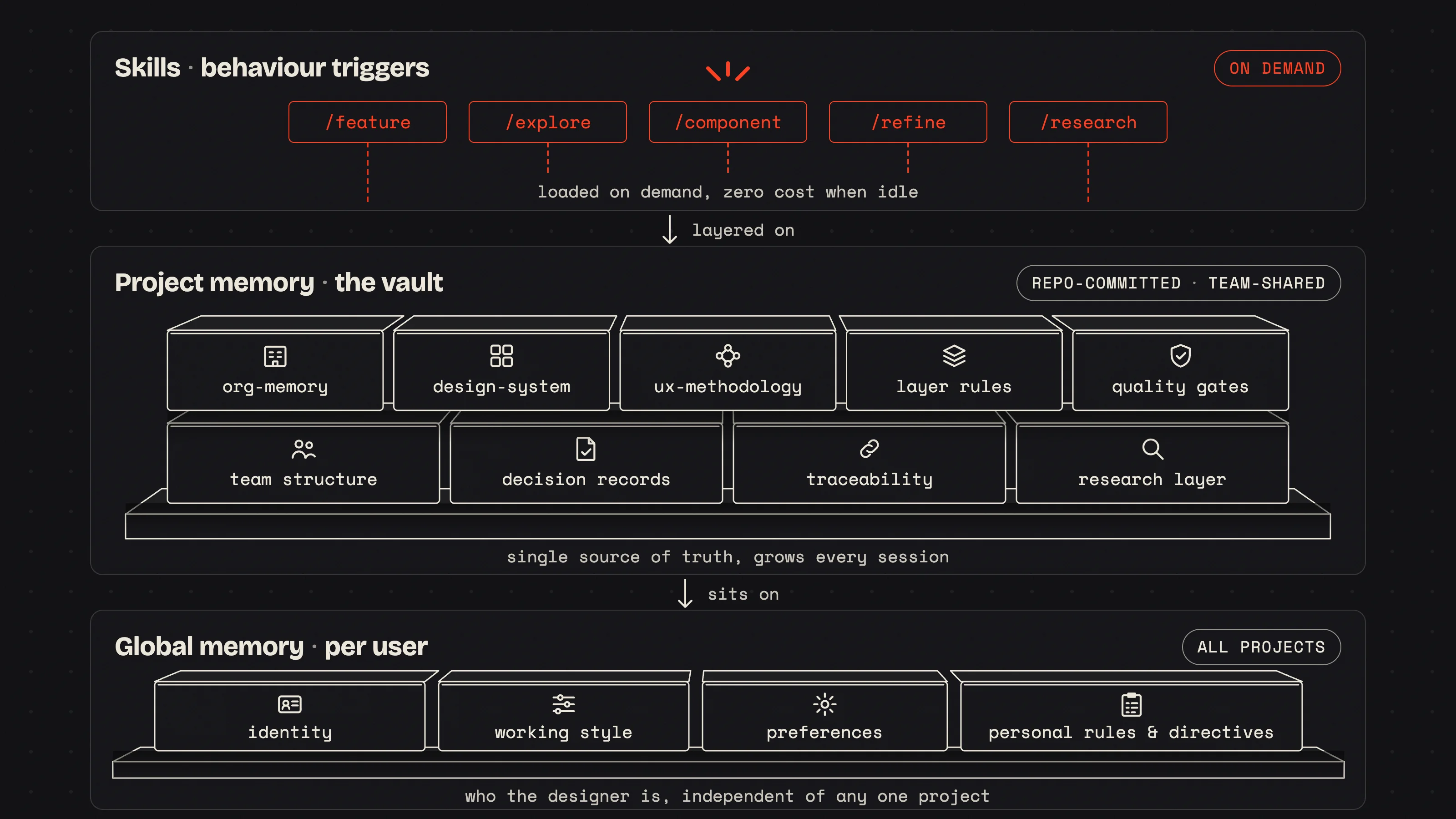
Task: Click the design-system grid icon
Action: tap(501, 356)
